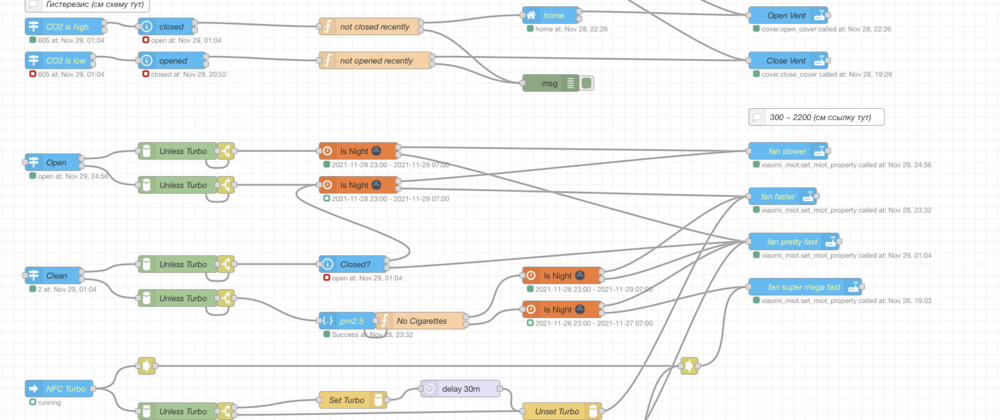Screen dimensions: 1000x420
Task: Click status text 'home at: Nov 28, 22:26'
Action: (x=569, y=29)
